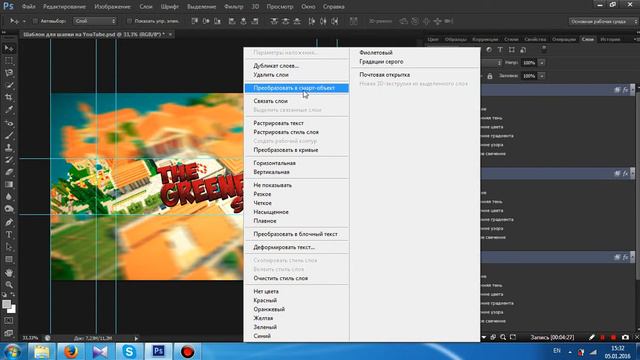
Task: Select the Blur tool
Action: [x=9, y=196]
